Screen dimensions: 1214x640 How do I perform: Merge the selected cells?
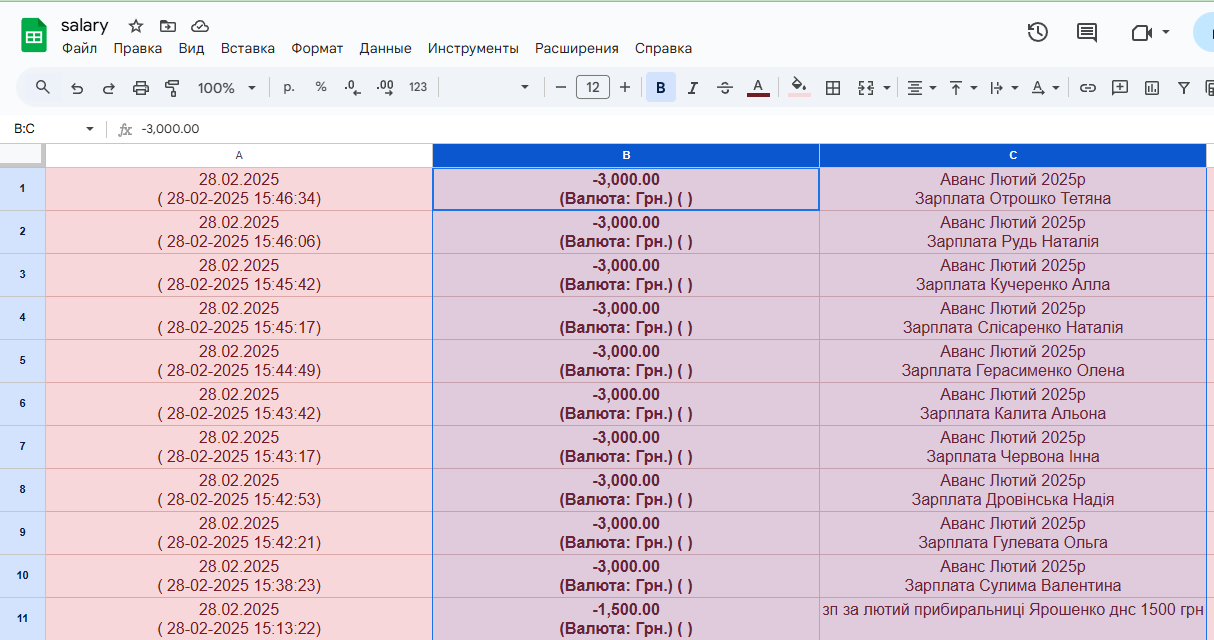[x=866, y=88]
